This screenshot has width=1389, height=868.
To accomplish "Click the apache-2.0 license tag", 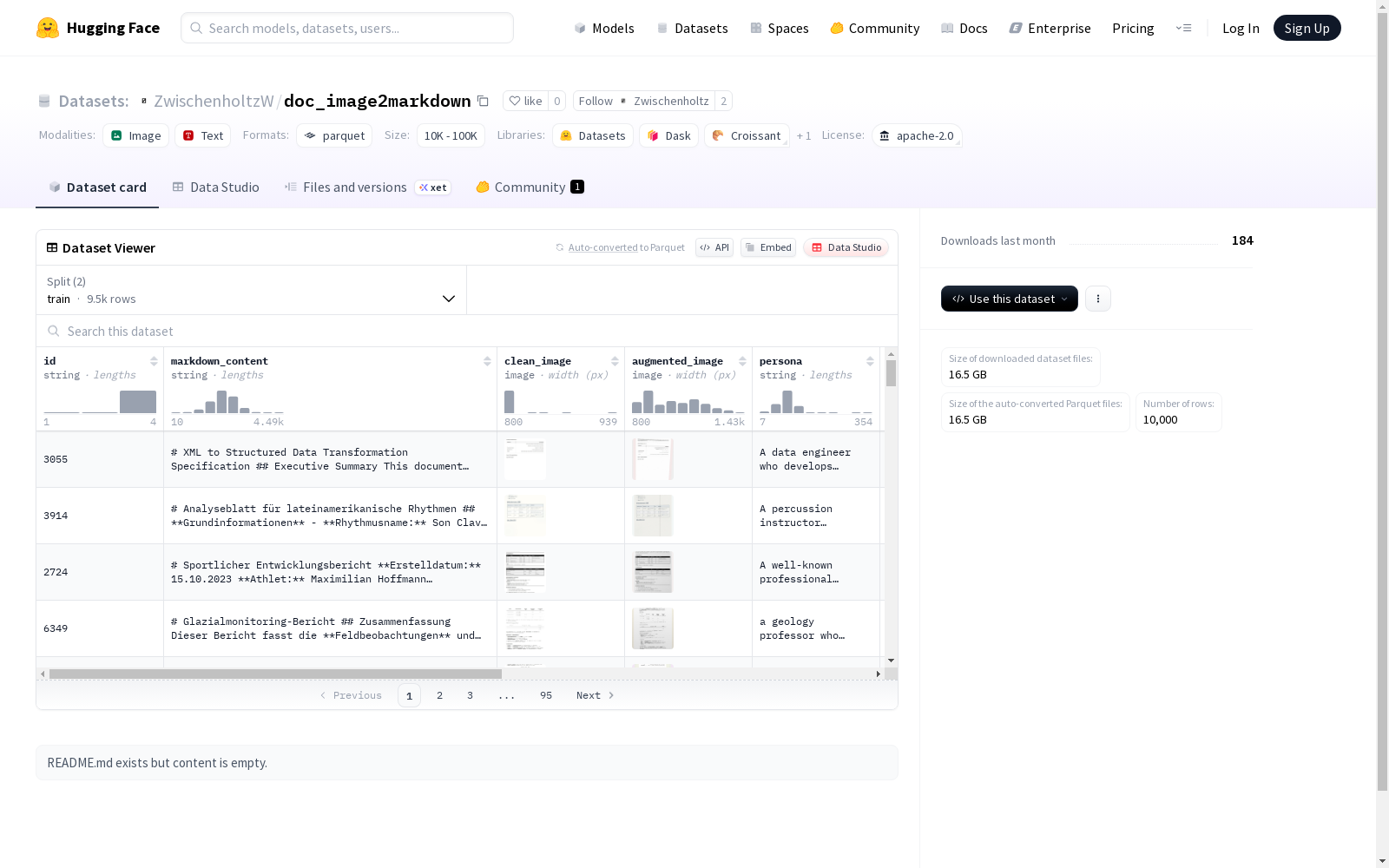I will (x=917, y=135).
